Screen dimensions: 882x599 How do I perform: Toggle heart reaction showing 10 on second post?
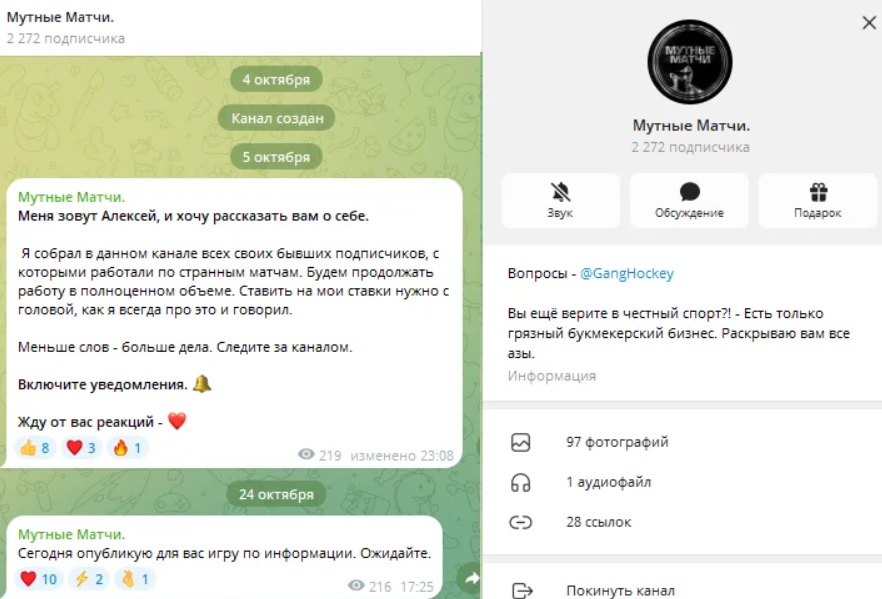tap(38, 579)
